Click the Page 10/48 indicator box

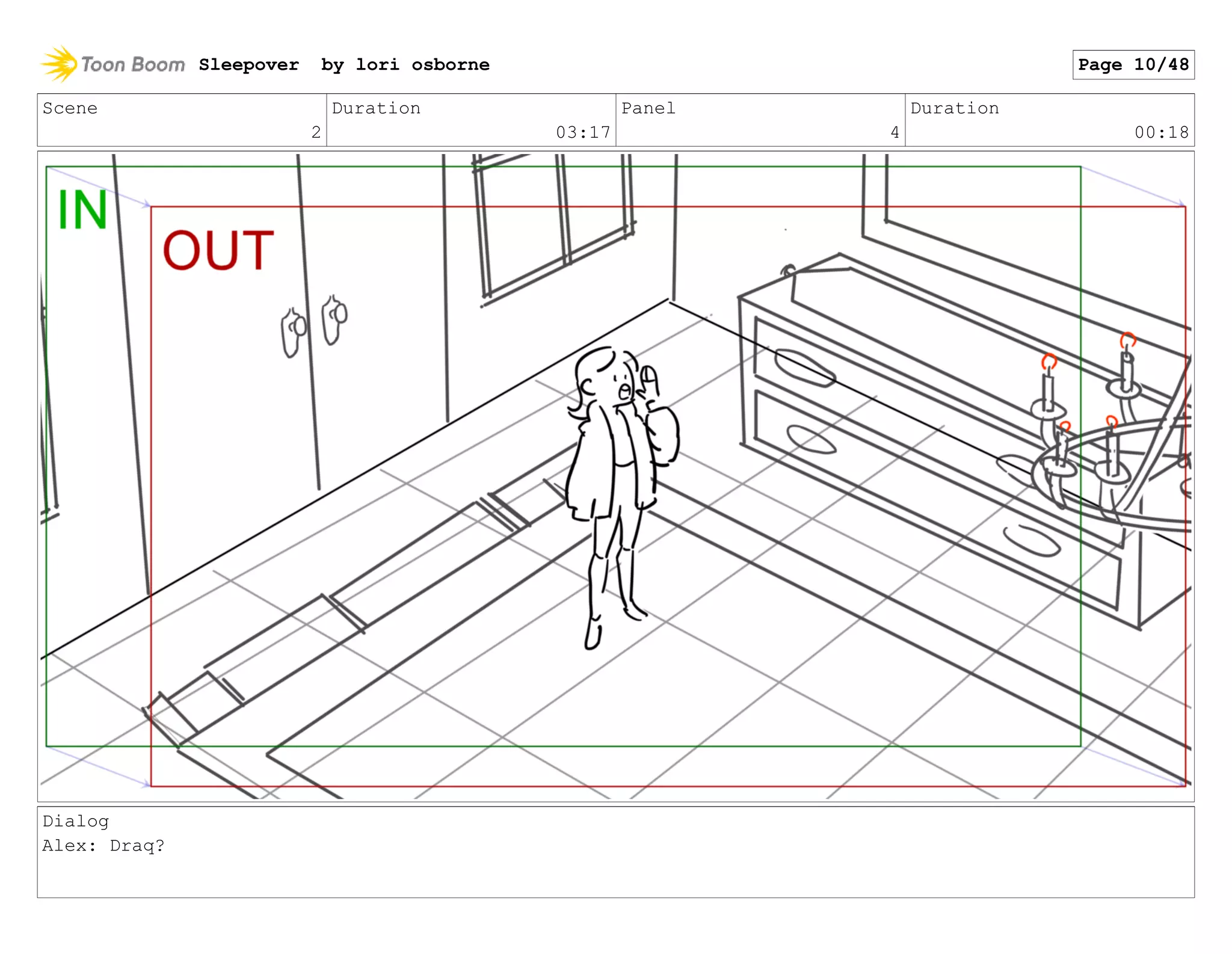[1133, 64]
